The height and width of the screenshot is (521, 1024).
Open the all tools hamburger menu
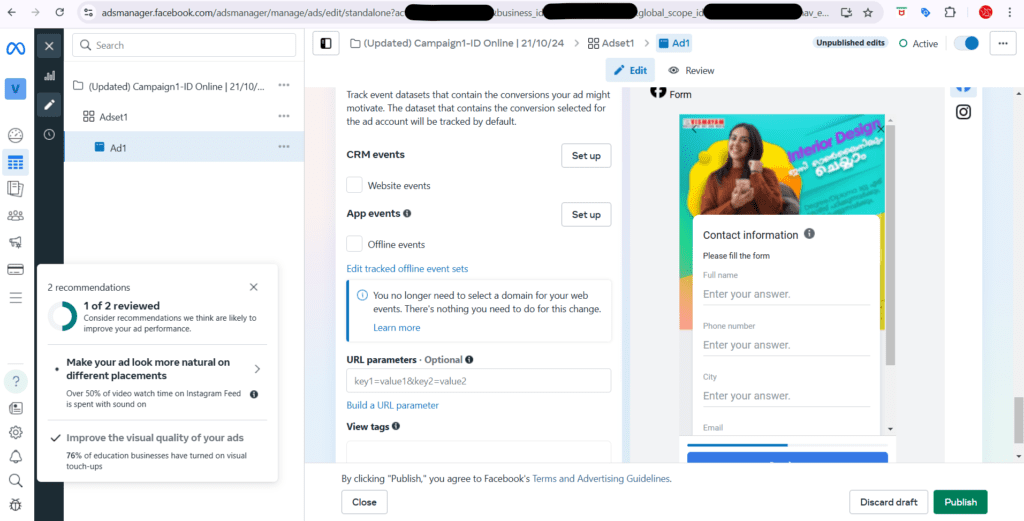(x=16, y=298)
